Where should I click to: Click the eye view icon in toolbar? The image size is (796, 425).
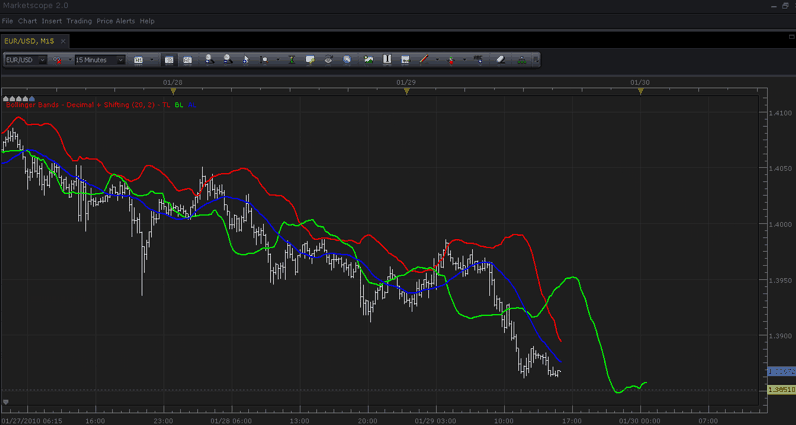coord(328,60)
